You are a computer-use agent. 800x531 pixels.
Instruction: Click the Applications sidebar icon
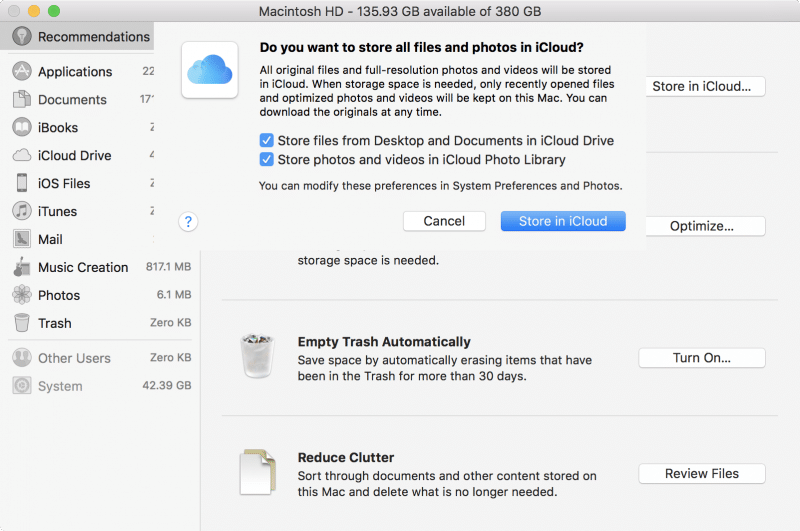pyautogui.click(x=21, y=71)
